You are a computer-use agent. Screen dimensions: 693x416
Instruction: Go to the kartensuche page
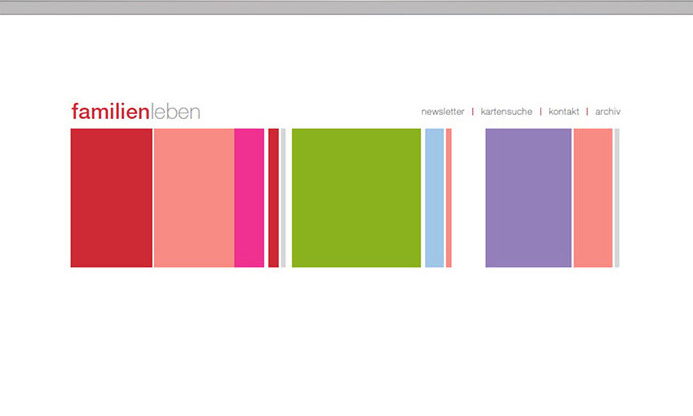pyautogui.click(x=506, y=112)
